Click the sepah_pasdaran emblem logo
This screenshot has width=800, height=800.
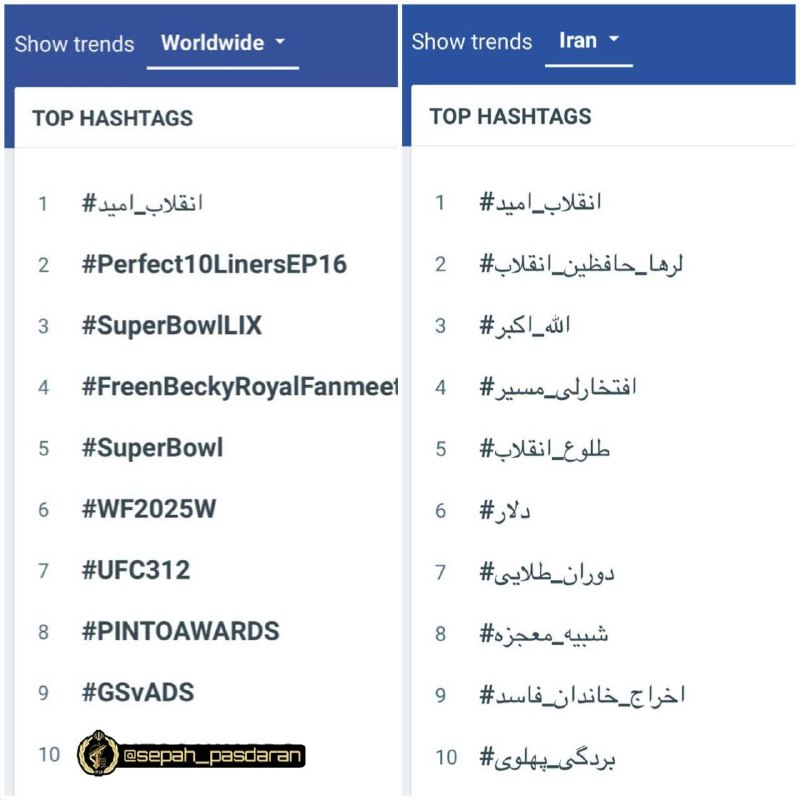(x=97, y=753)
